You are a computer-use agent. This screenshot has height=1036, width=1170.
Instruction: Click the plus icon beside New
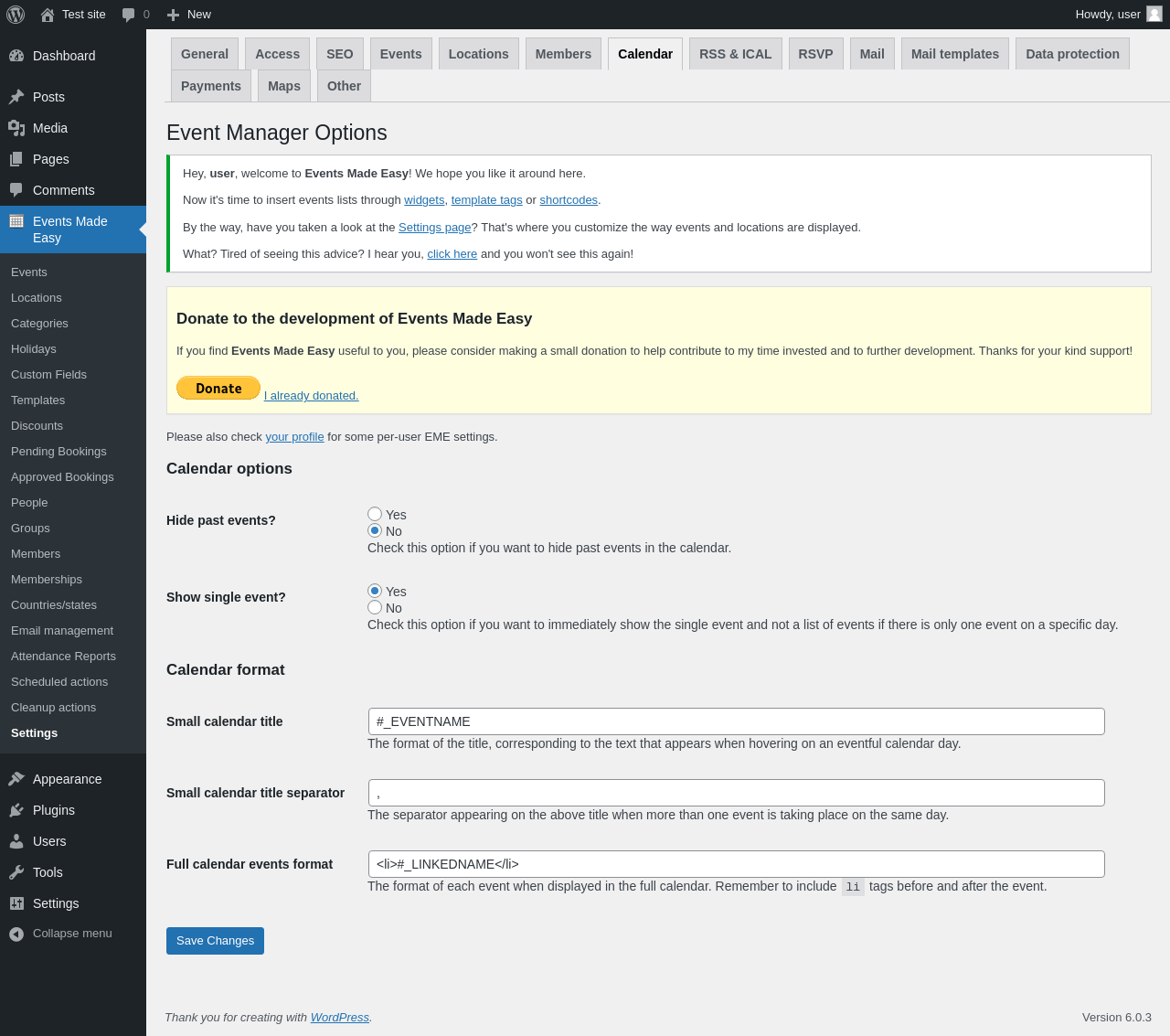pos(173,15)
